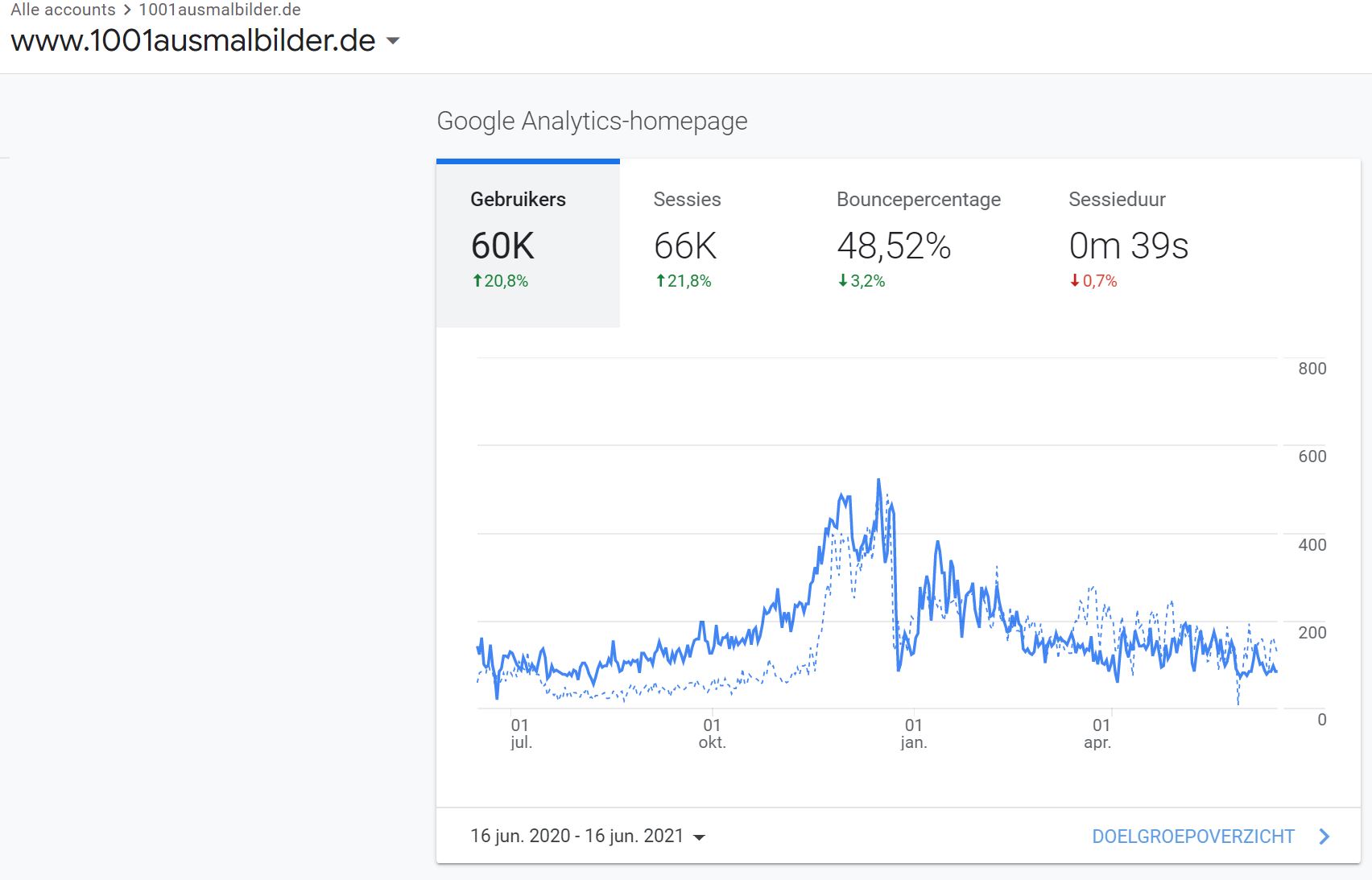The width and height of the screenshot is (1372, 880).
Task: Click the 60K users value
Action: click(x=502, y=246)
